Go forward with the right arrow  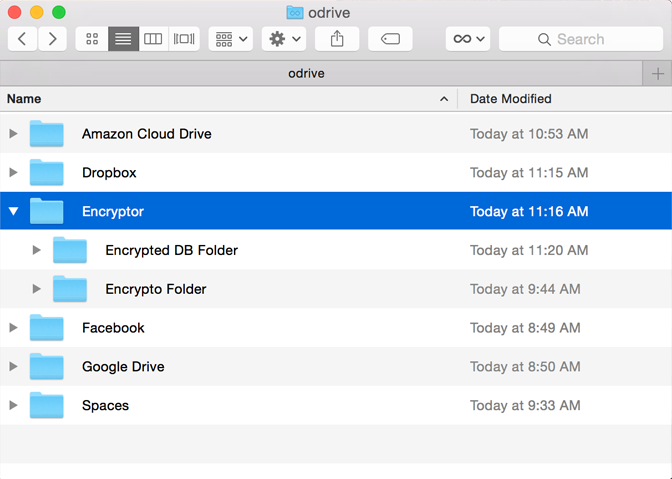coord(52,39)
